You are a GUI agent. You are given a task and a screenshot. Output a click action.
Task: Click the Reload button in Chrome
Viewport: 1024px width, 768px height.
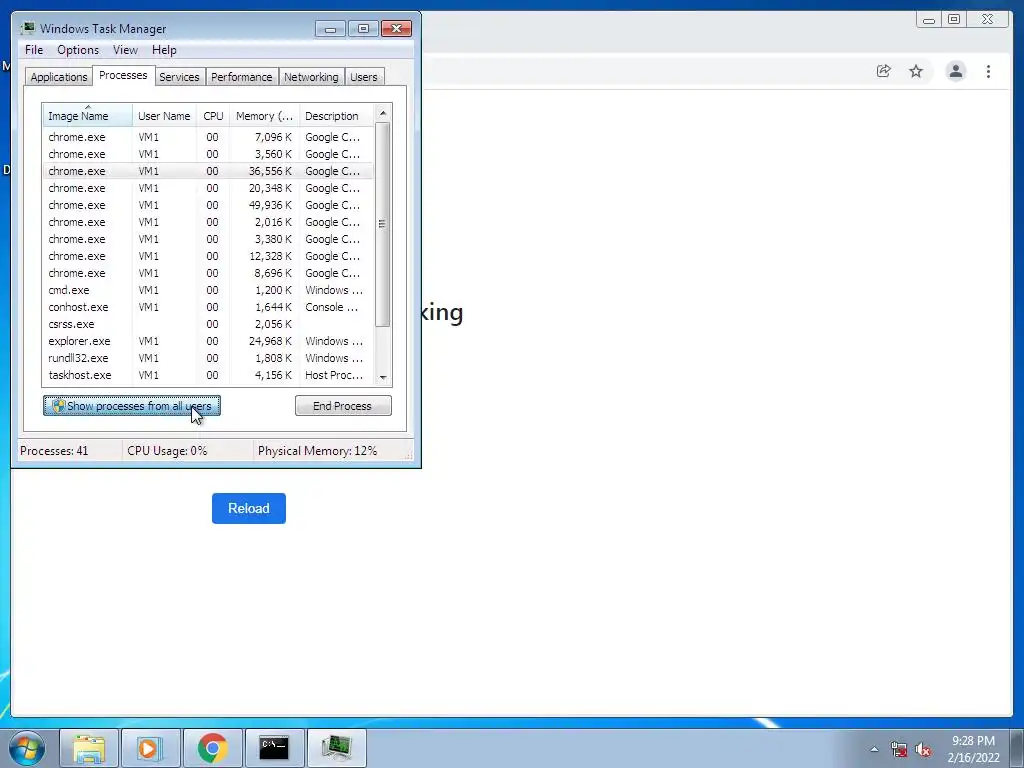click(249, 508)
